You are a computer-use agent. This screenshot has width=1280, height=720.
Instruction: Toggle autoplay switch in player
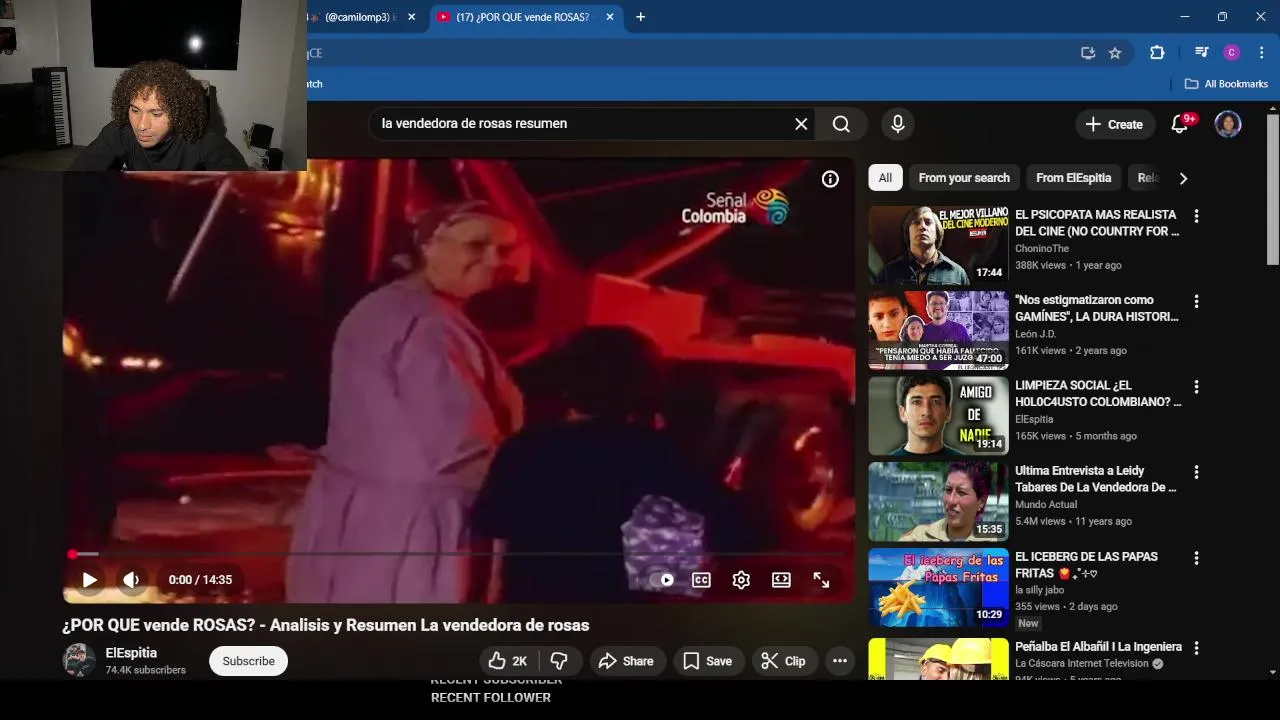click(x=662, y=580)
